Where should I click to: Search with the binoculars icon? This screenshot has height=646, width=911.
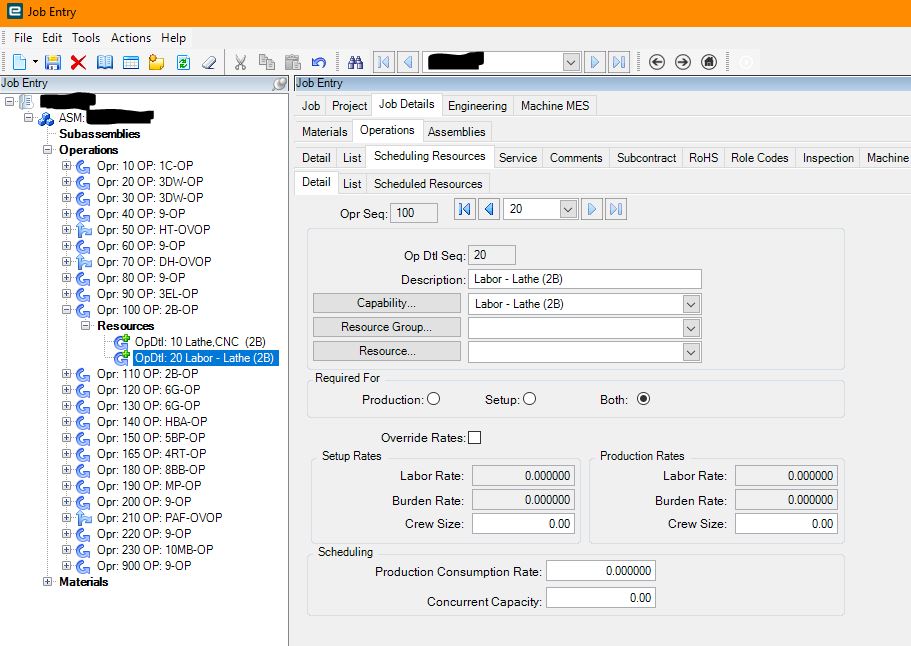pos(355,62)
